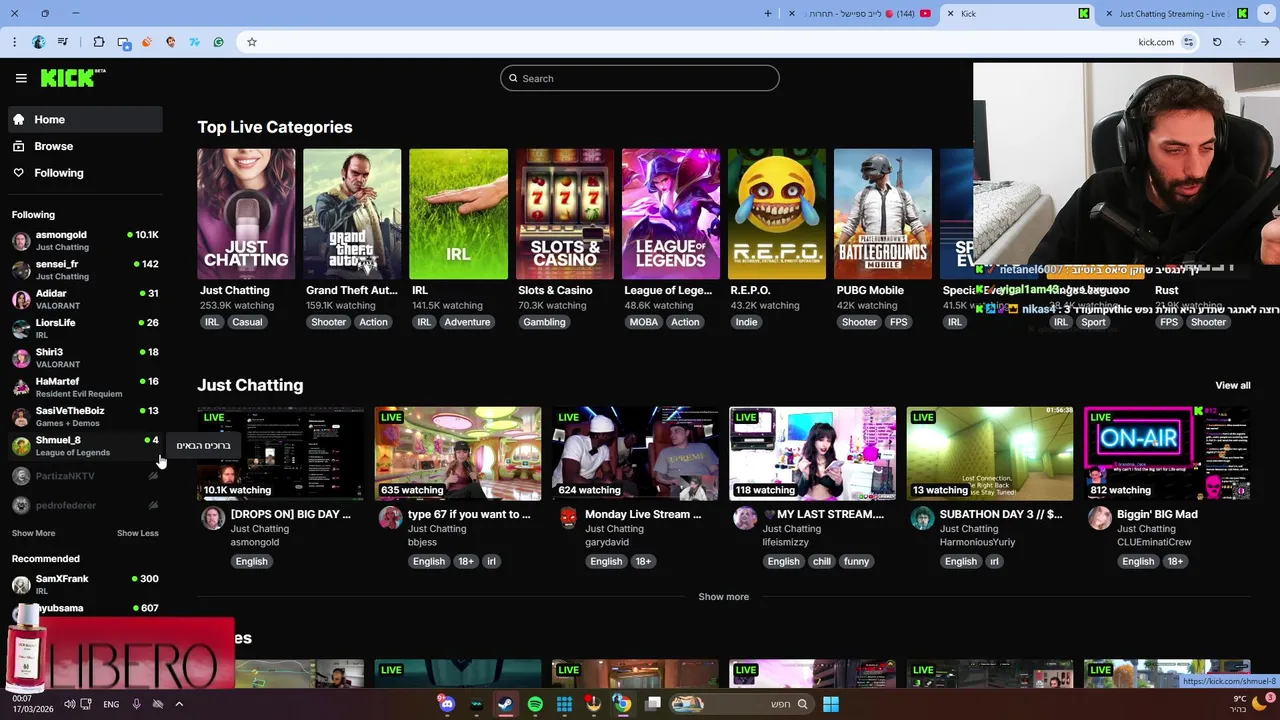
Task: Click the KICK logo
Action: pos(73,78)
